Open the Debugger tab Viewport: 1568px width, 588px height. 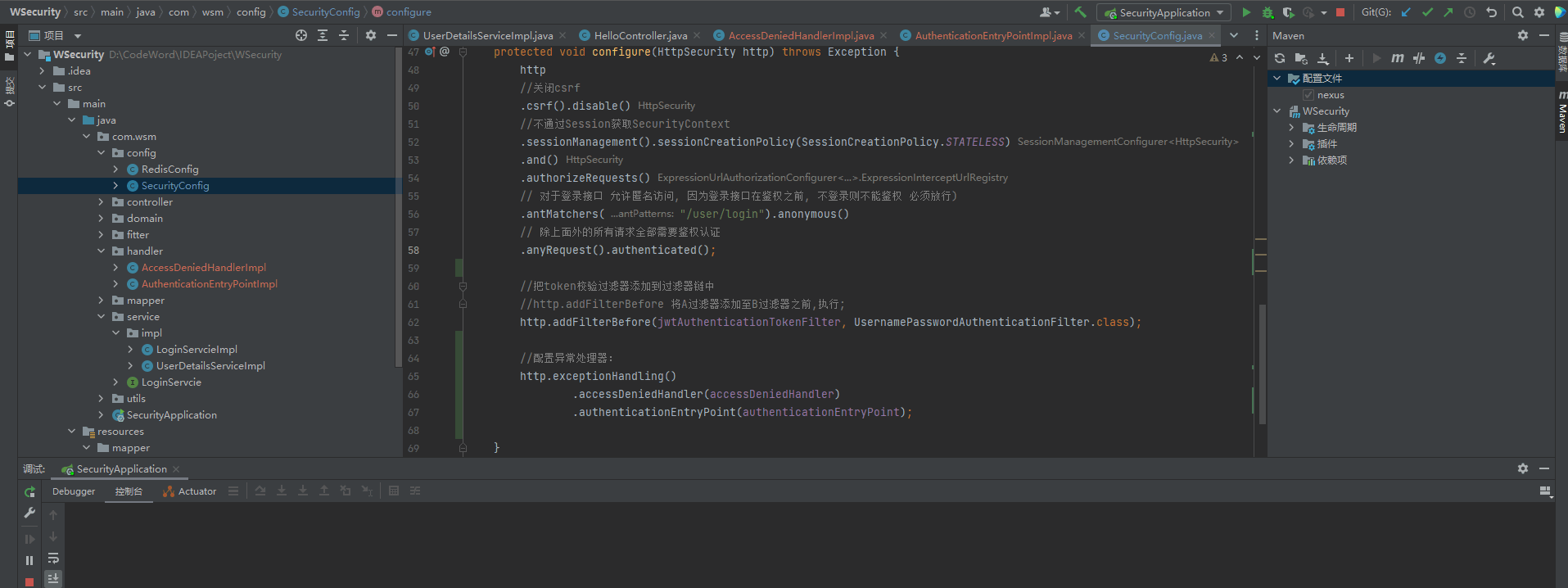(x=74, y=491)
